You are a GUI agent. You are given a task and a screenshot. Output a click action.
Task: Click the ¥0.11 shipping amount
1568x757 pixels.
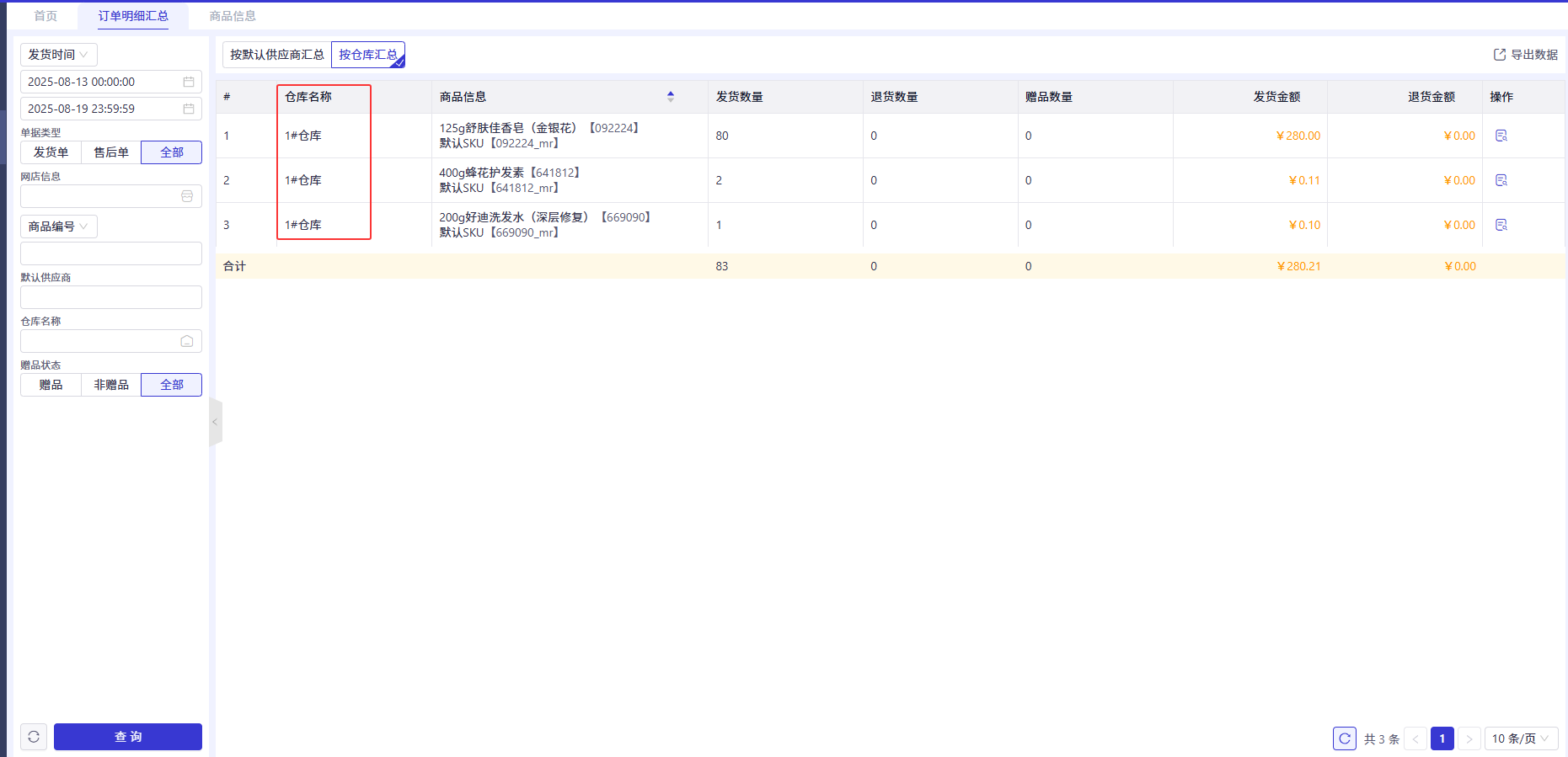click(1303, 180)
